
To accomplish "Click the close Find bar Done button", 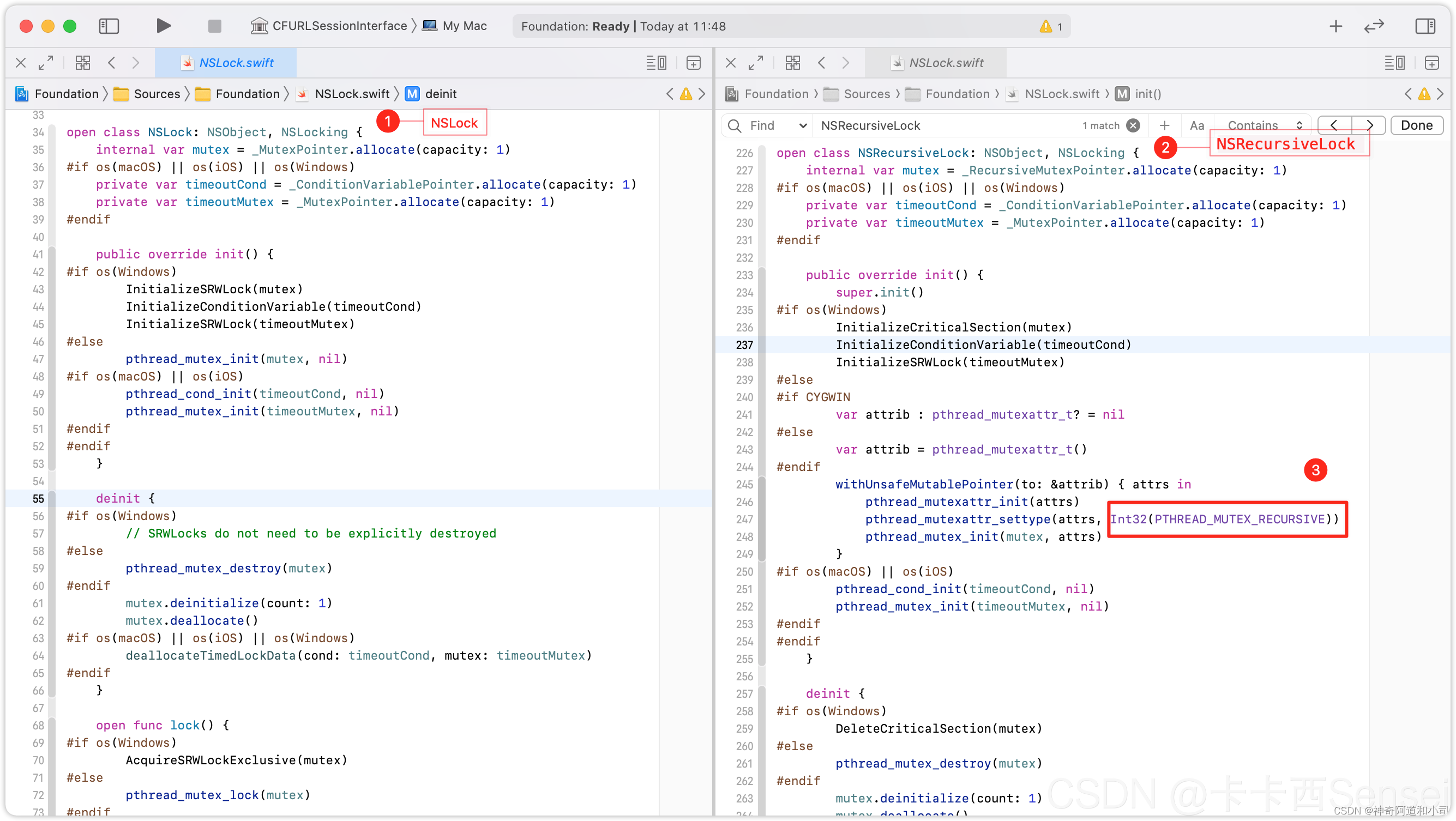I will coord(1417,125).
